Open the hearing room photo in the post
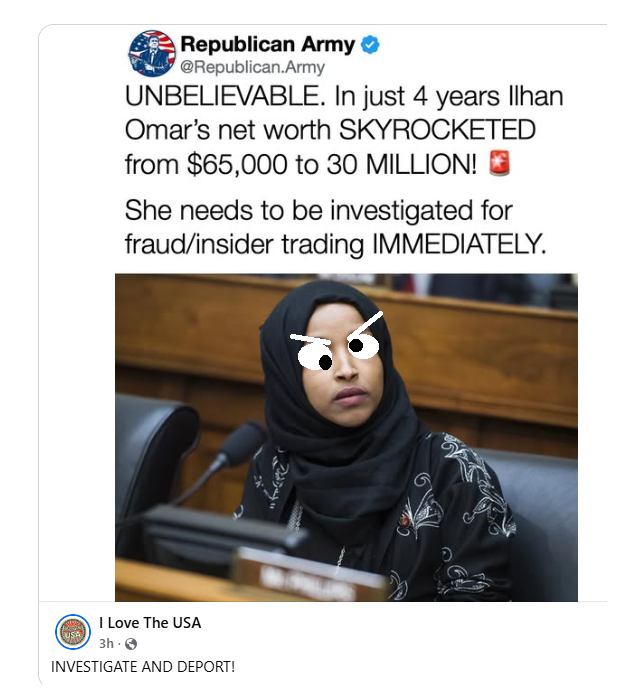 click(x=346, y=437)
